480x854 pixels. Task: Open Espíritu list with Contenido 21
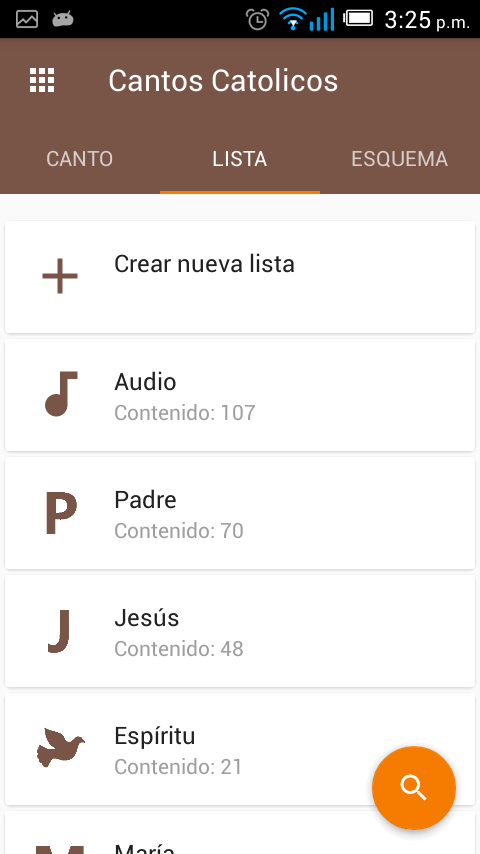pos(240,749)
